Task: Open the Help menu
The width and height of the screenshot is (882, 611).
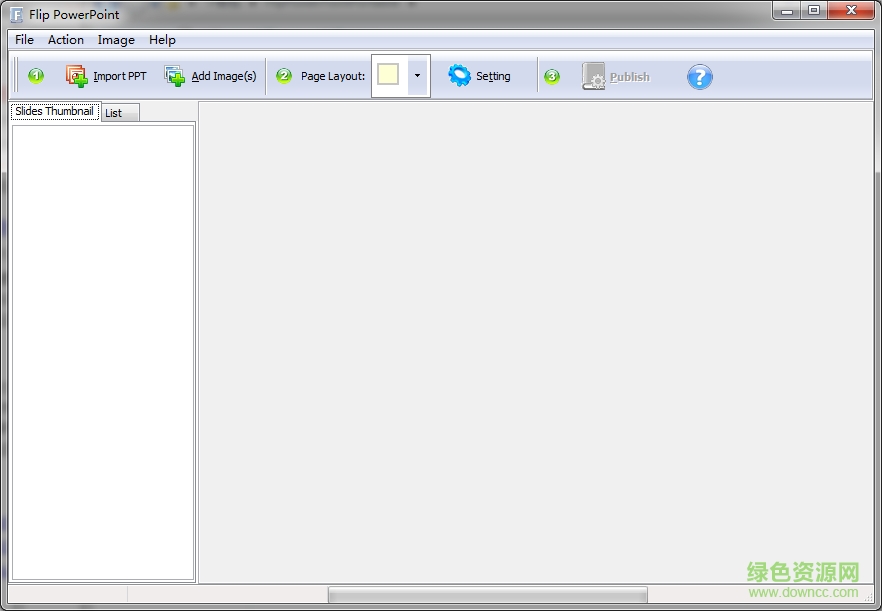Action: point(162,40)
